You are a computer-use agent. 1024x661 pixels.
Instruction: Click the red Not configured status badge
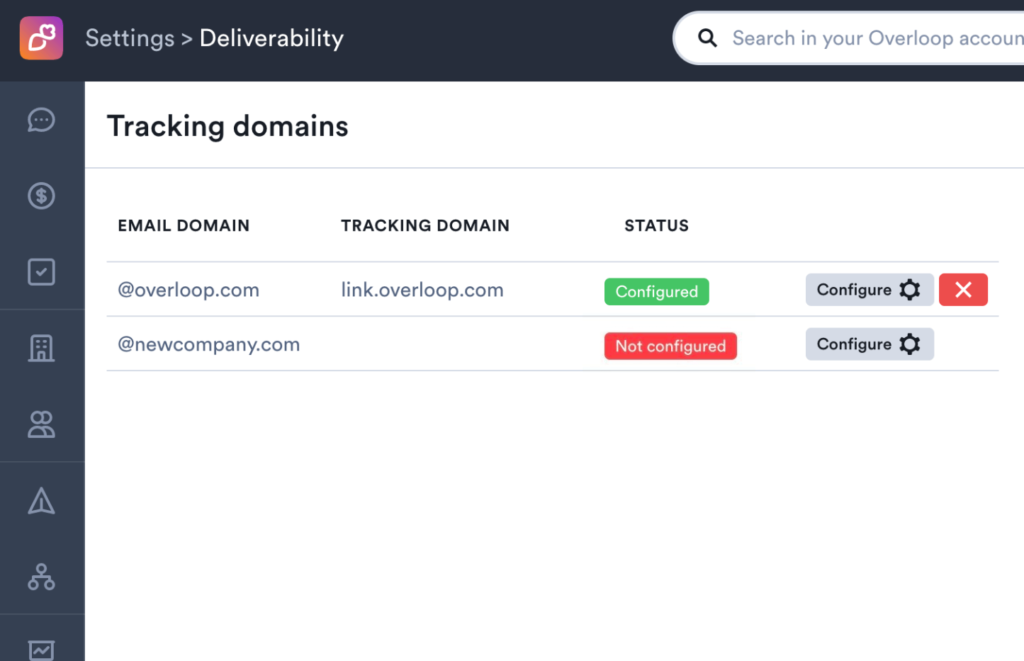click(x=671, y=346)
